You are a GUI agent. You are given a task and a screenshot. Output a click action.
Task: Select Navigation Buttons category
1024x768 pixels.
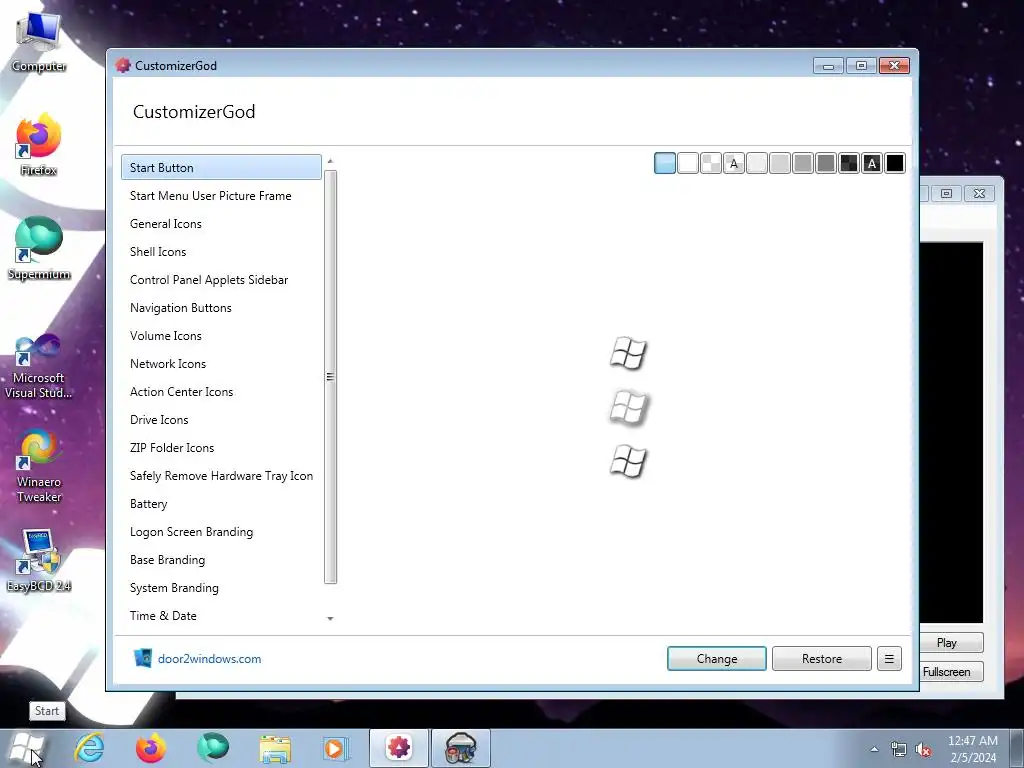(221, 308)
